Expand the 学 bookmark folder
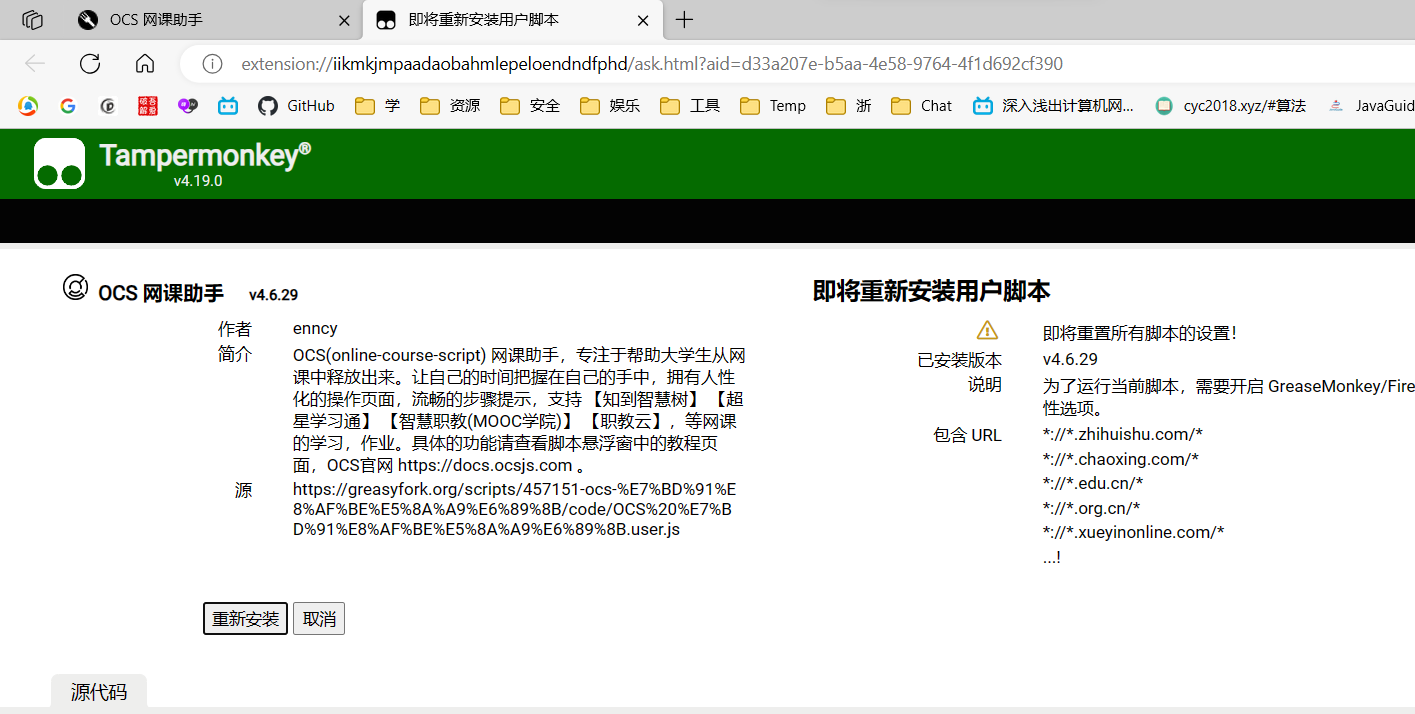 378,106
